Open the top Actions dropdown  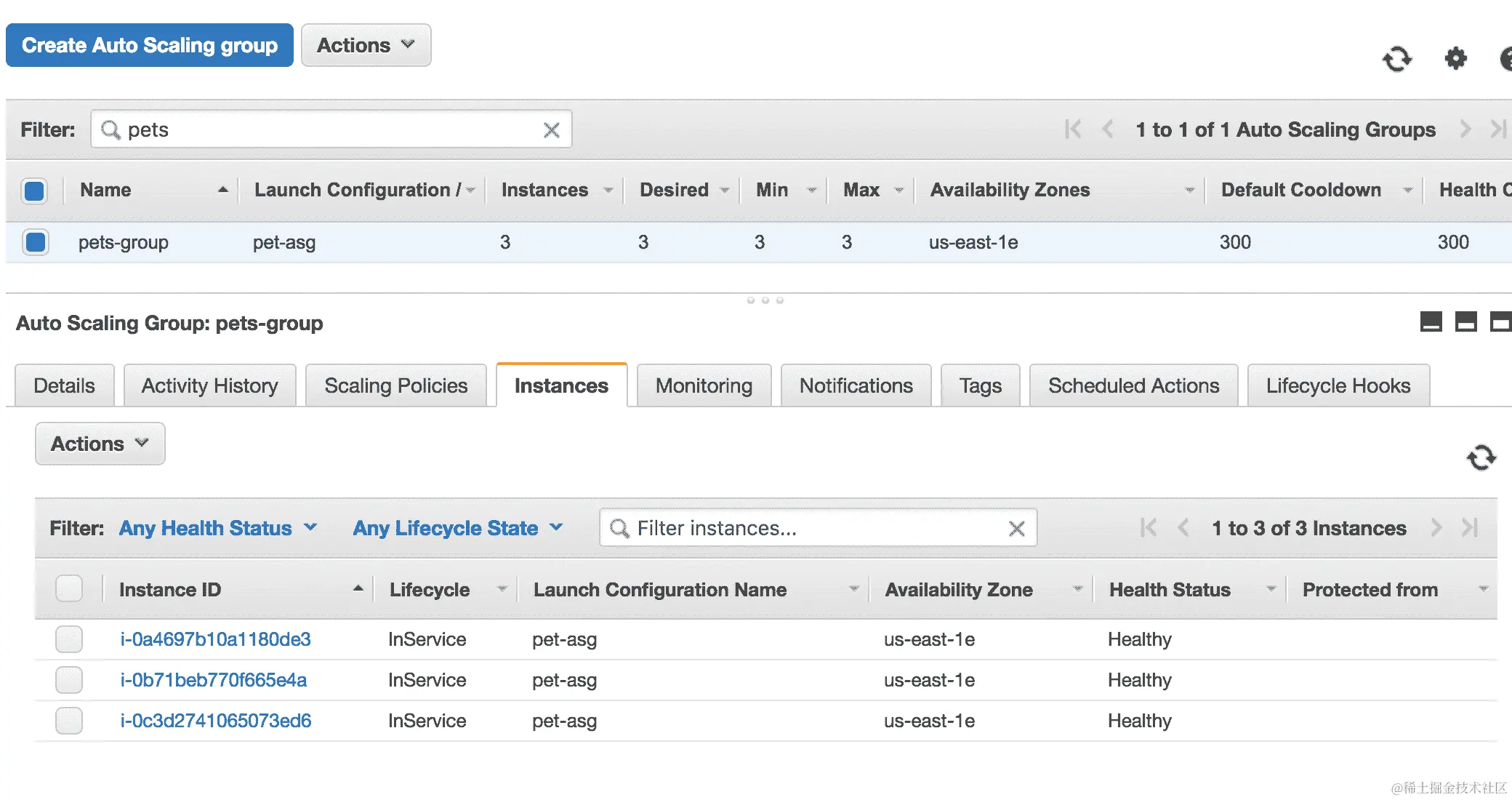[366, 45]
